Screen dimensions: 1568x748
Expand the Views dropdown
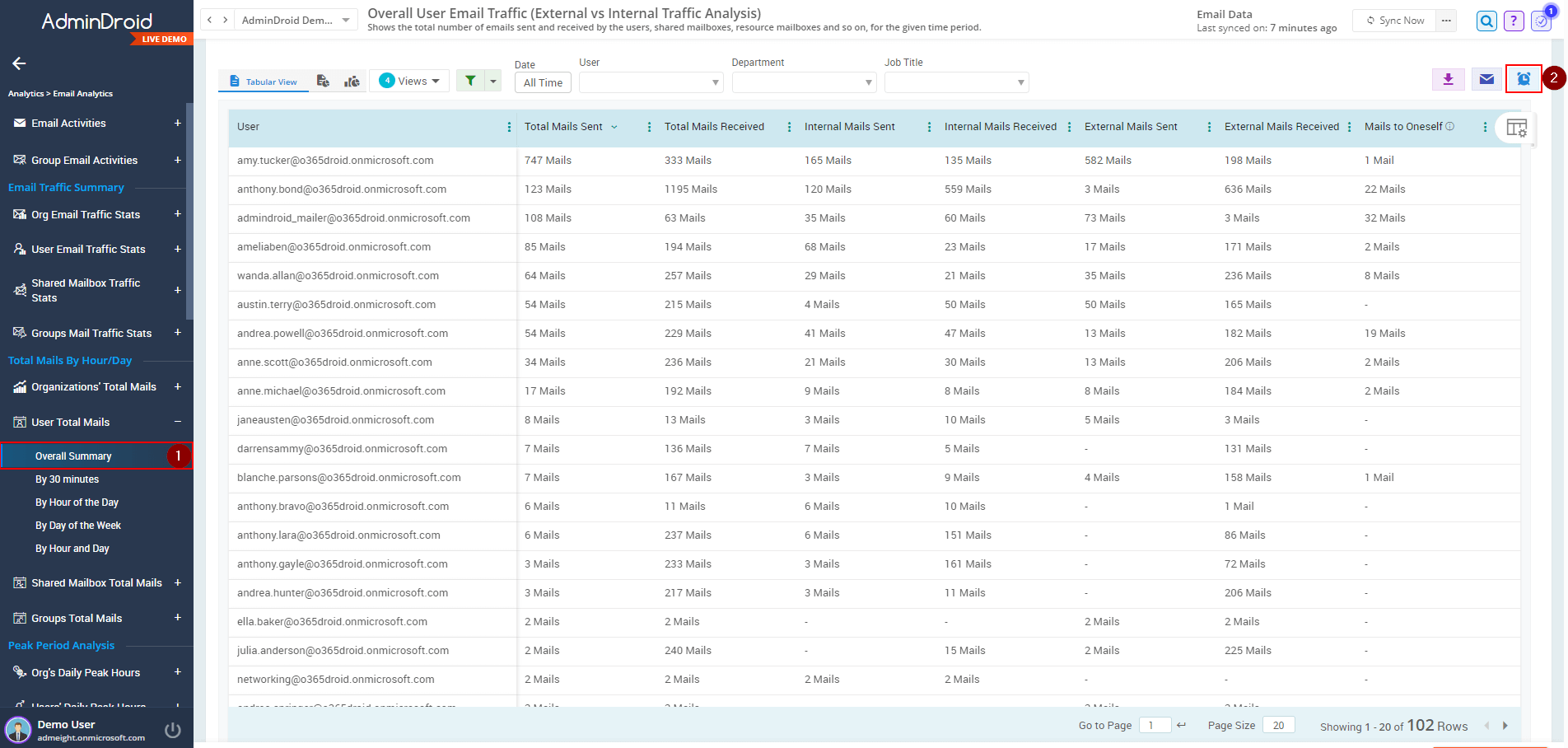pyautogui.click(x=409, y=81)
